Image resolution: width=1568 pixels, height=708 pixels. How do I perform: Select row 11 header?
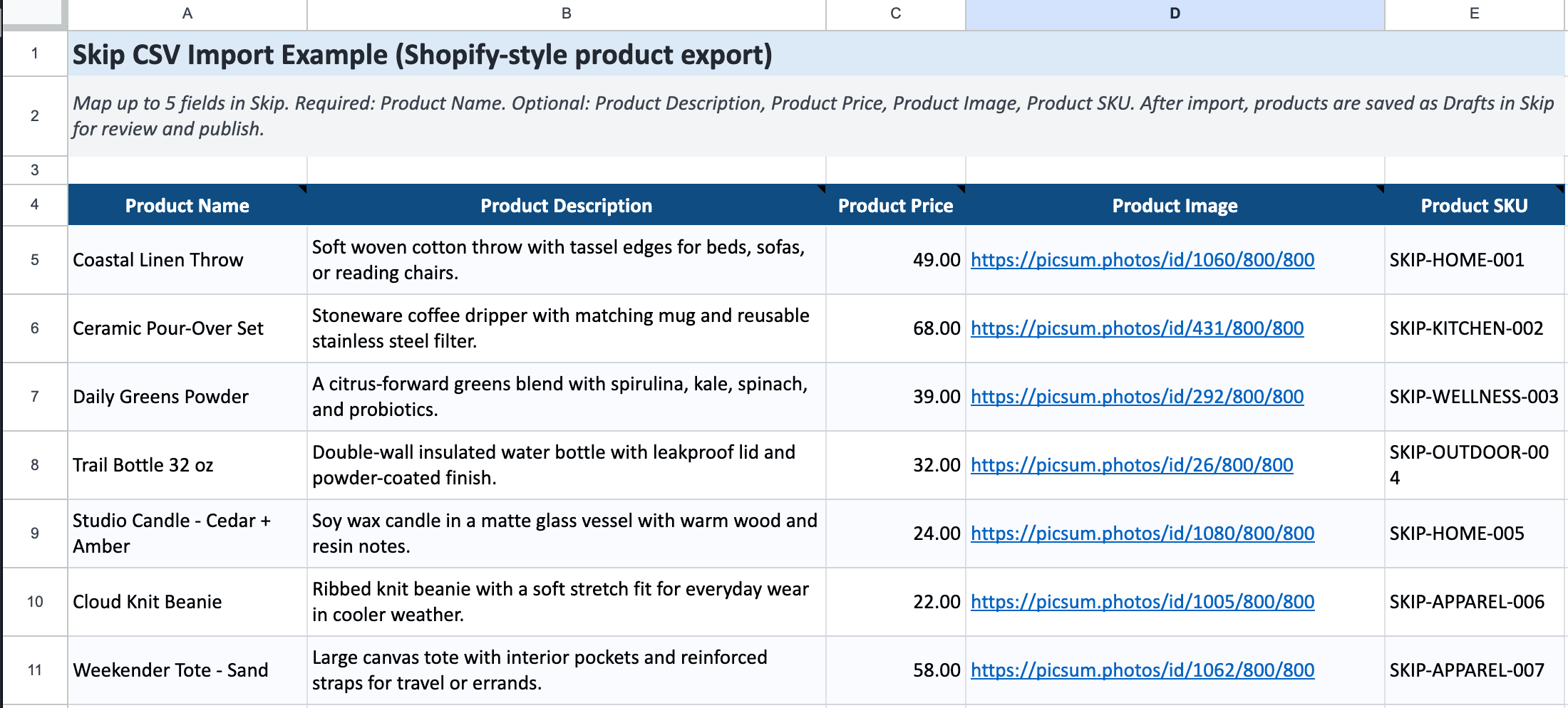(32, 670)
